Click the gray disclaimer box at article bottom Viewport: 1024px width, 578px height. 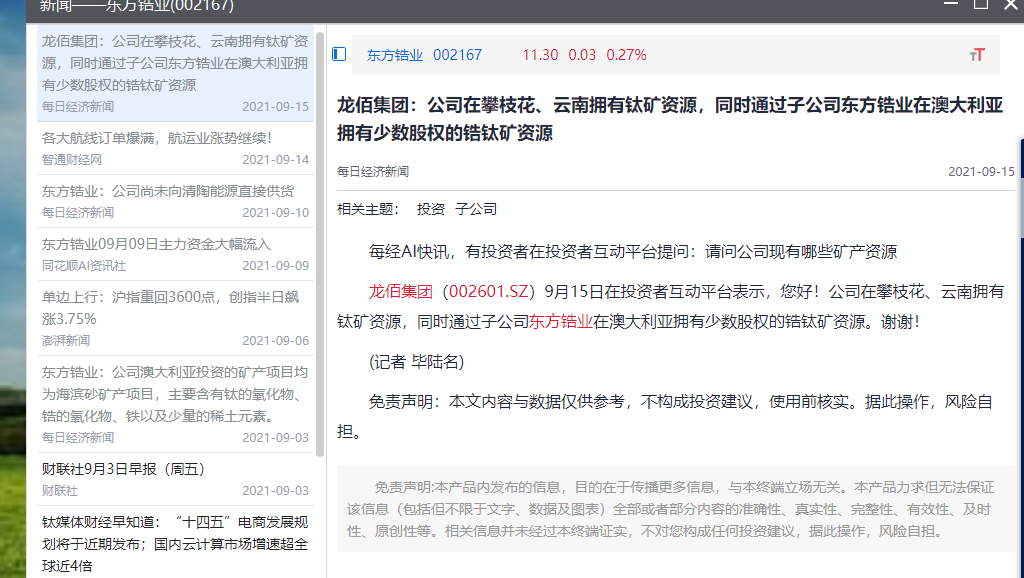[x=676, y=509]
